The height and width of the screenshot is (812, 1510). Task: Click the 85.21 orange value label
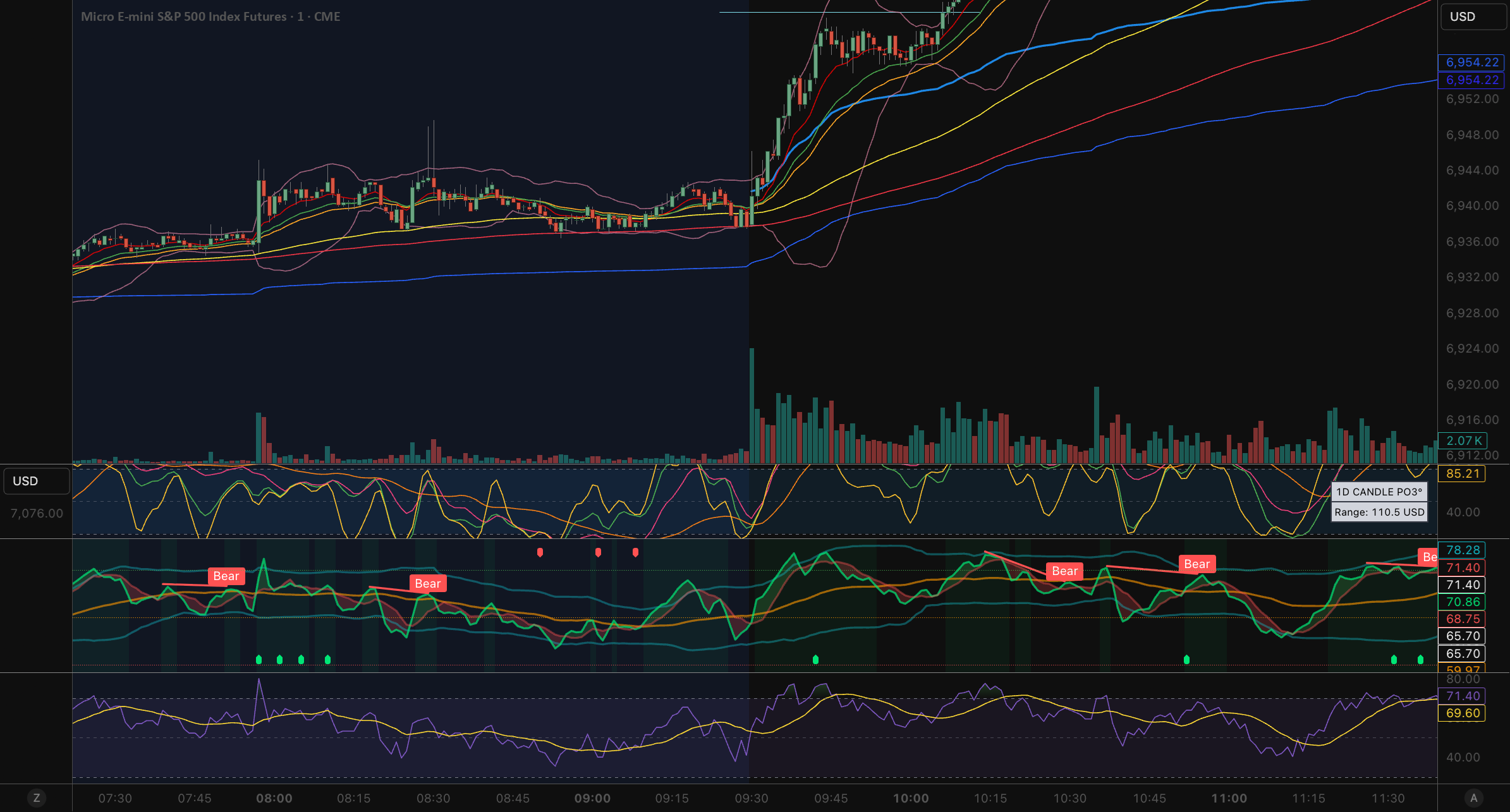click(x=1461, y=474)
